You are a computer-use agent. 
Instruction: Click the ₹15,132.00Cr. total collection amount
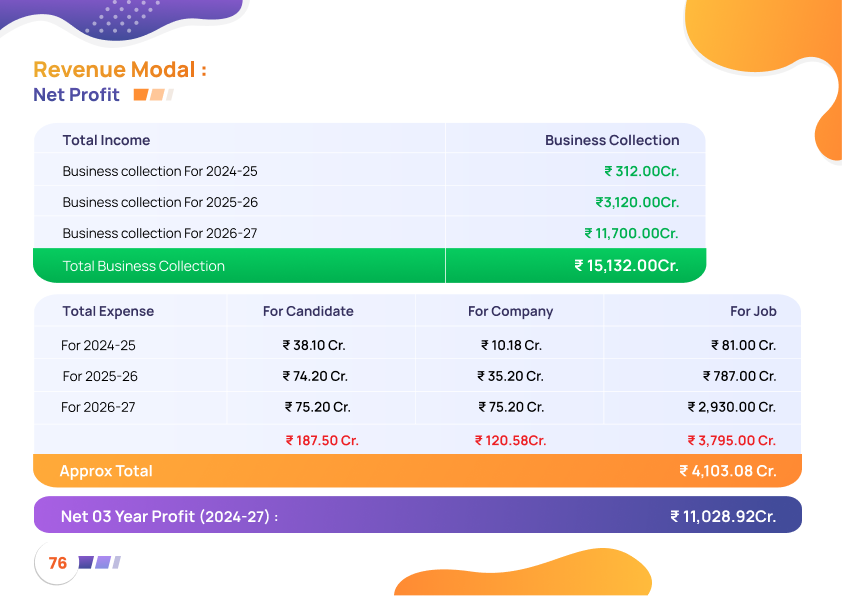pos(626,266)
